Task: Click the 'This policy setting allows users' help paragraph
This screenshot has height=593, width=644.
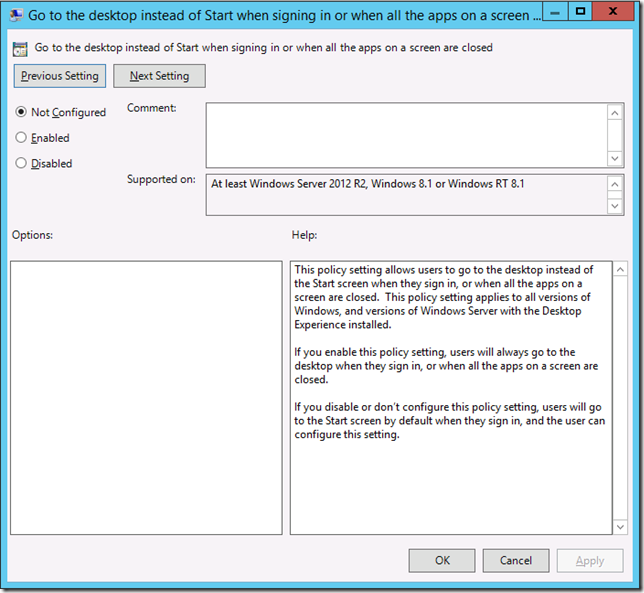Action: (x=444, y=297)
